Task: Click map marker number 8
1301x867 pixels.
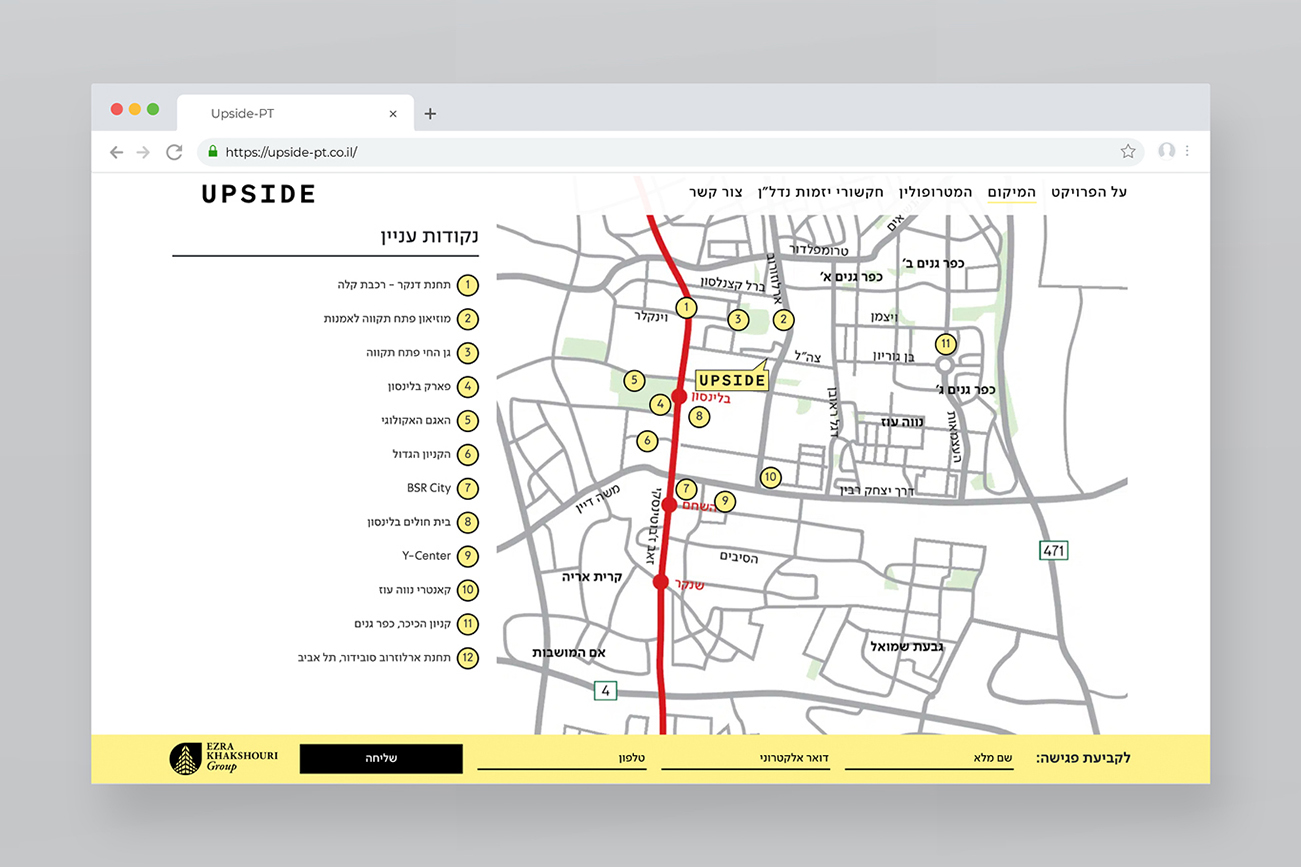Action: coord(699,416)
